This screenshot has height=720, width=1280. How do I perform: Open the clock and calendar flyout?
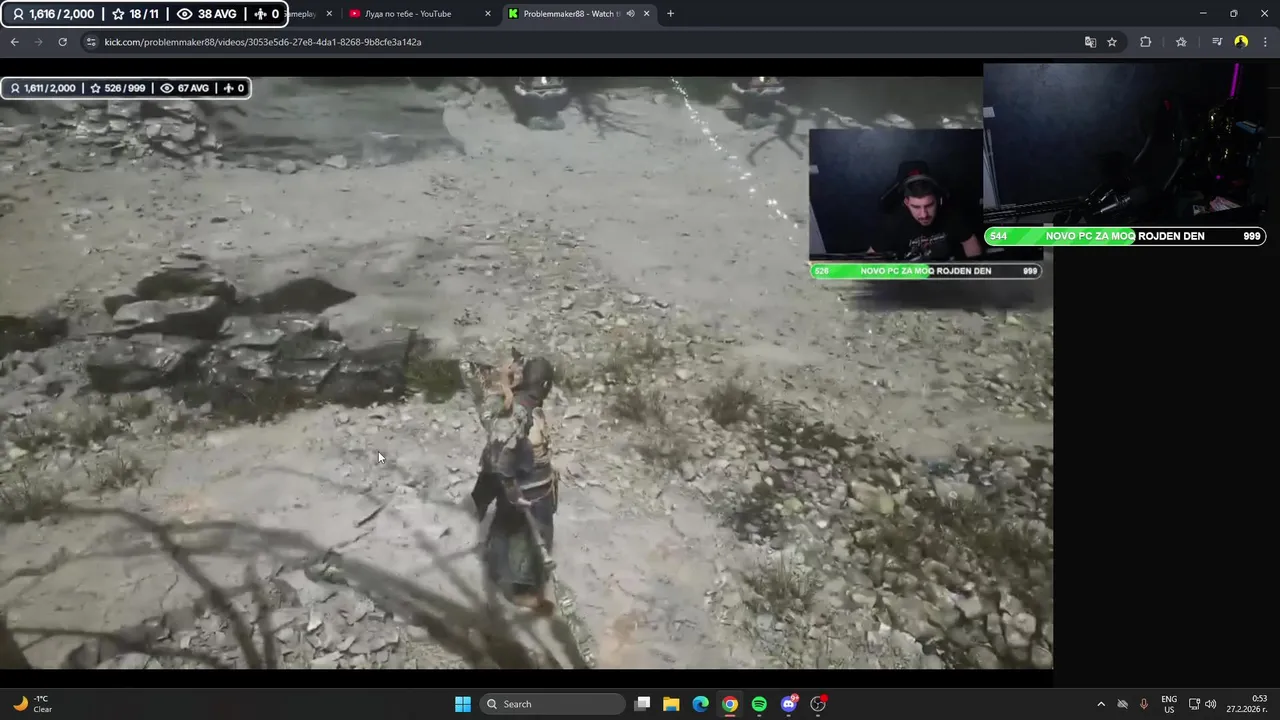click(1247, 704)
